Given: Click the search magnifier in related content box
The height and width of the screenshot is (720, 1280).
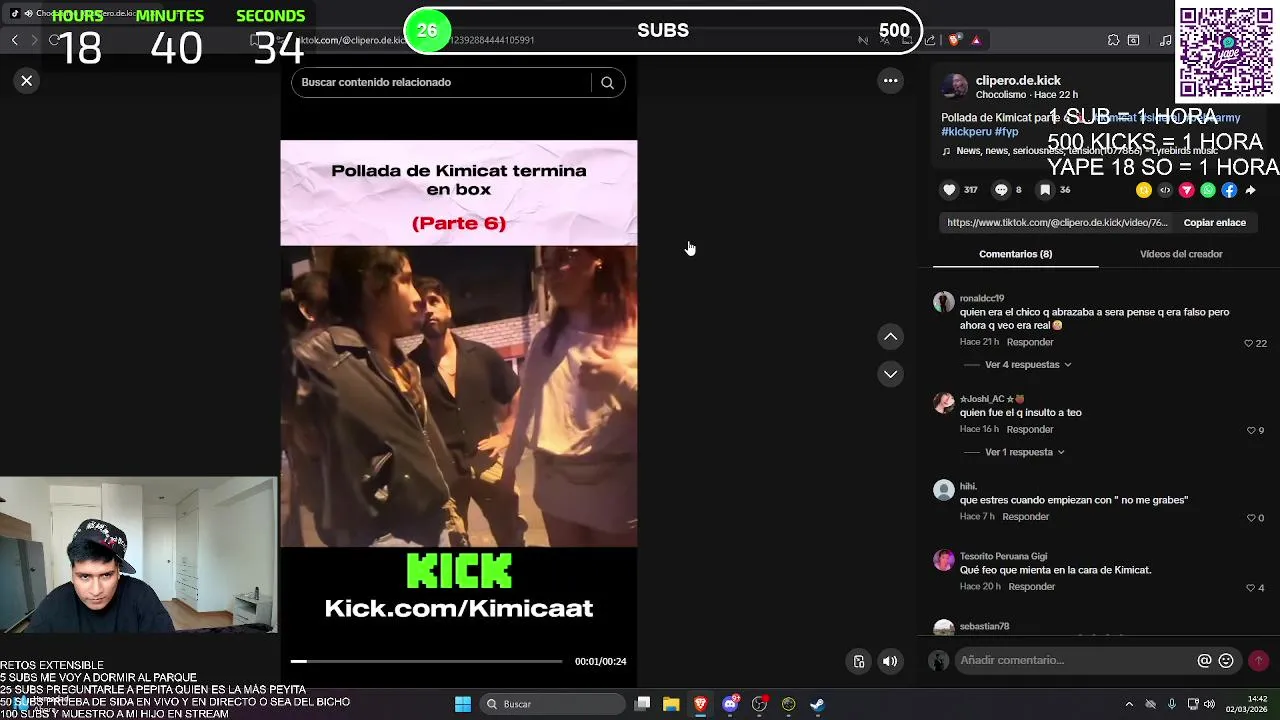Looking at the screenshot, I should click(607, 83).
